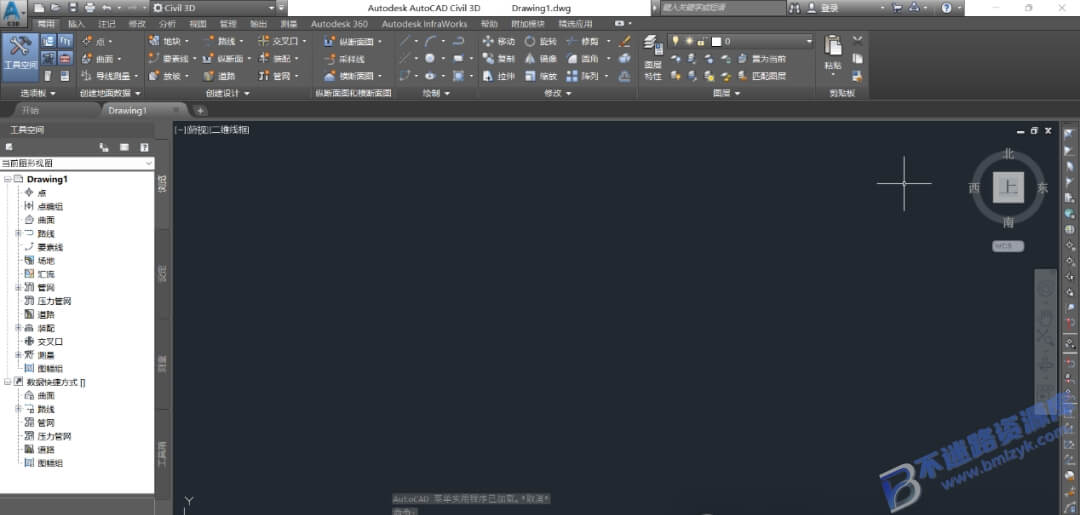Click the search keyword input field
The height and width of the screenshot is (515, 1080).
click(x=721, y=8)
